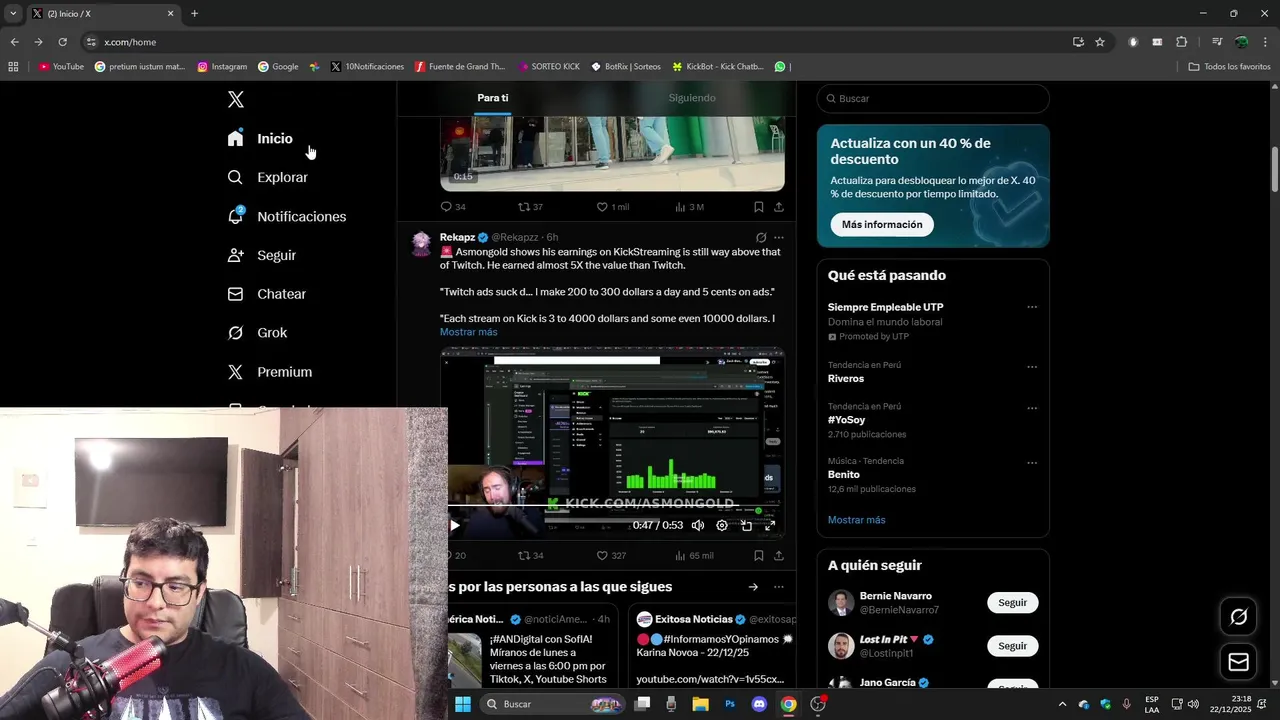Image resolution: width=1280 pixels, height=720 pixels.
Task: View analytics of the 3 M views post
Action: pos(690,207)
